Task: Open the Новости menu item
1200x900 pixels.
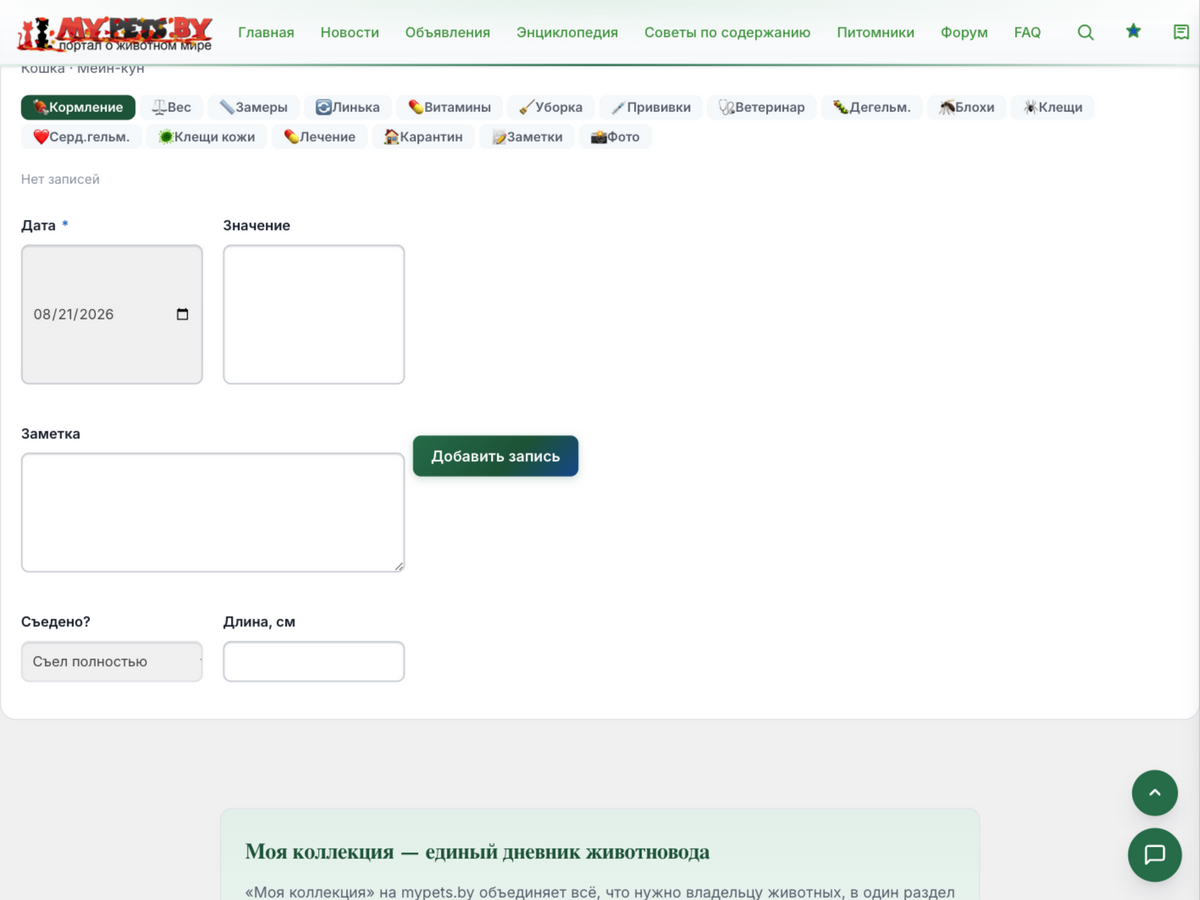Action: point(350,32)
